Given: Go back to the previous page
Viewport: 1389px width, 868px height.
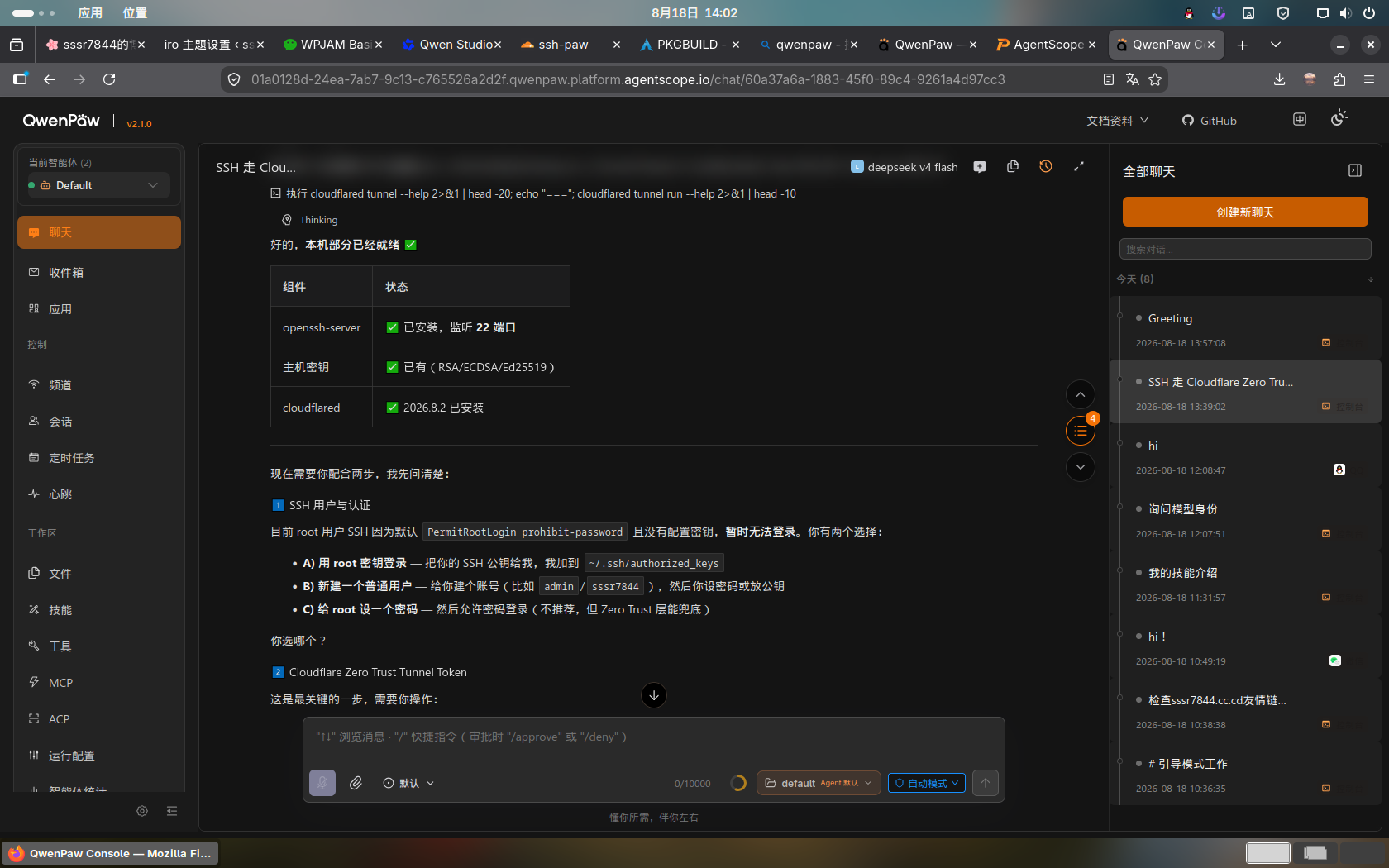Looking at the screenshot, I should [50, 79].
